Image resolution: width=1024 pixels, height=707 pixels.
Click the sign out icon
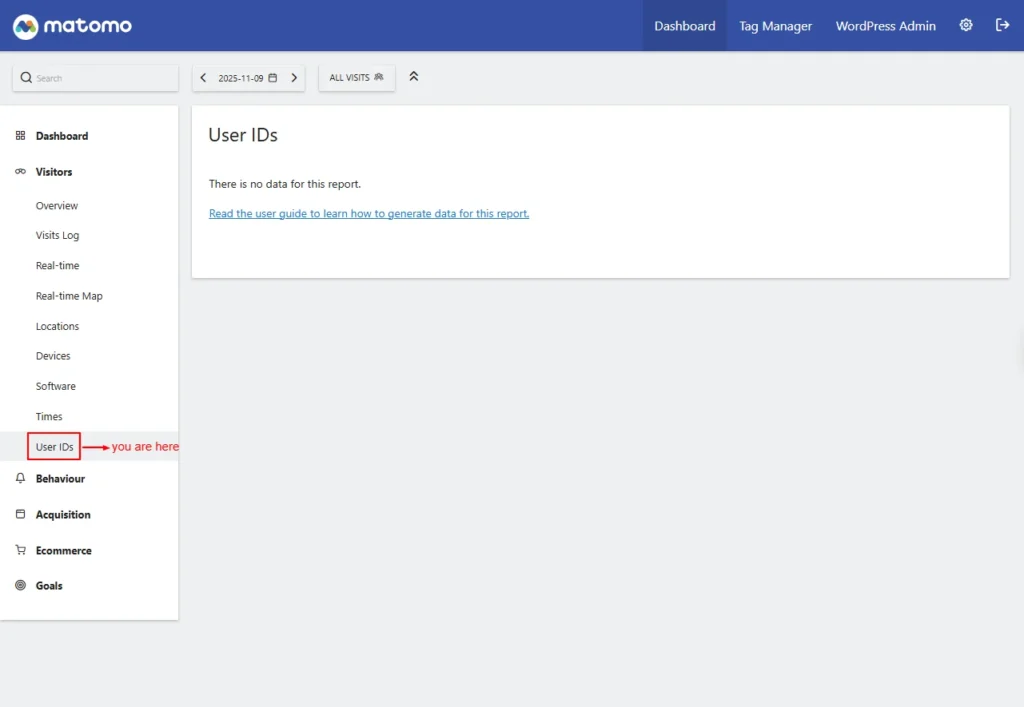click(x=1002, y=26)
